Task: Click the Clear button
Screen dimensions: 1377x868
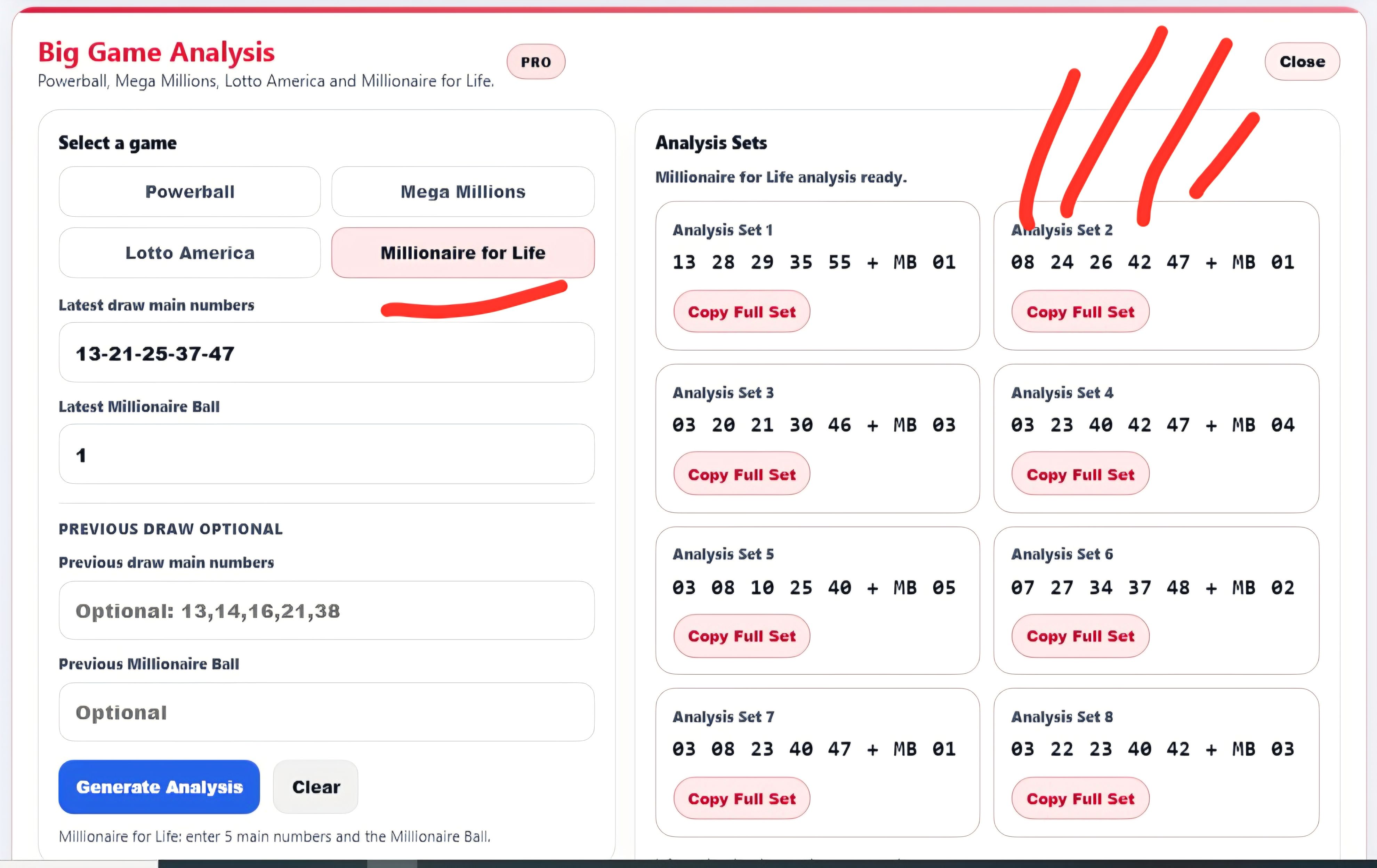Action: point(316,787)
